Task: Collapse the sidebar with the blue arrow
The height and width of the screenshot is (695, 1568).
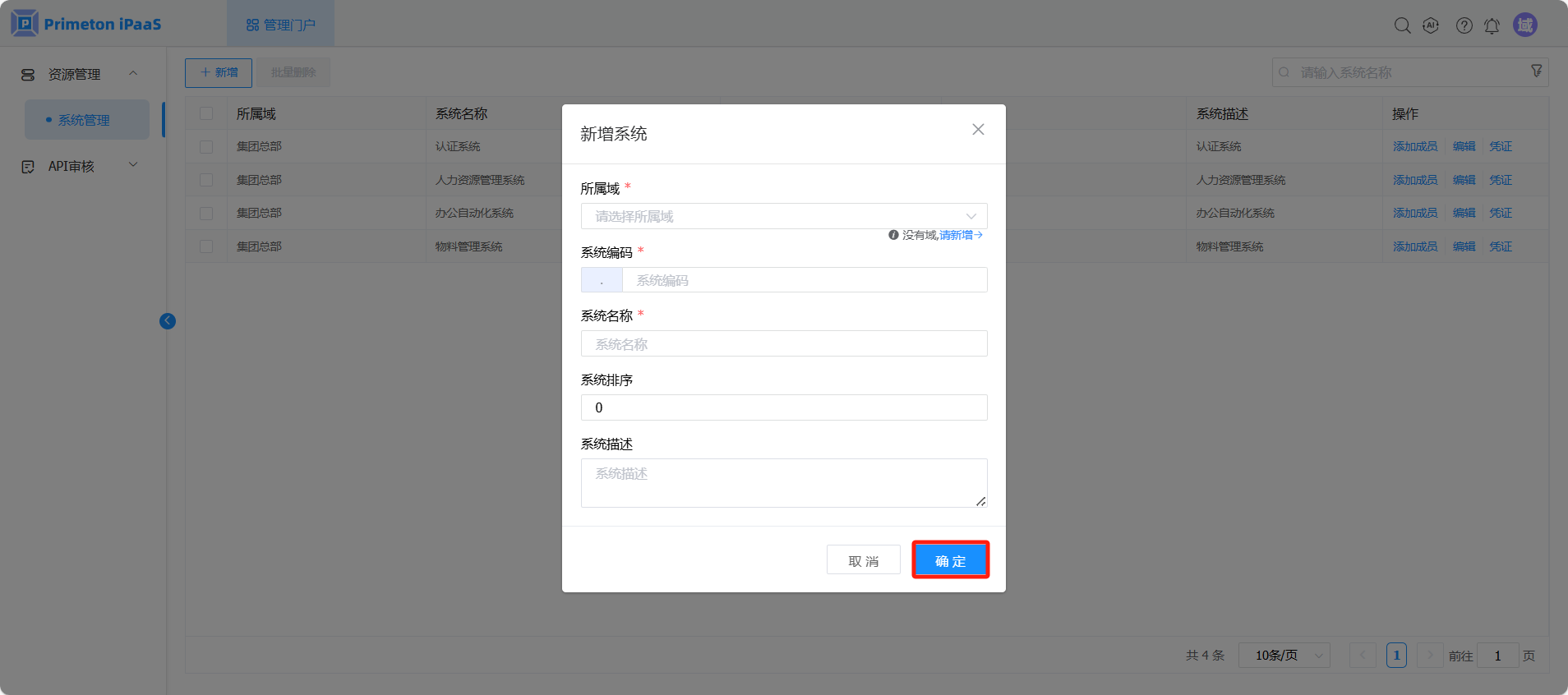Action: tap(168, 321)
